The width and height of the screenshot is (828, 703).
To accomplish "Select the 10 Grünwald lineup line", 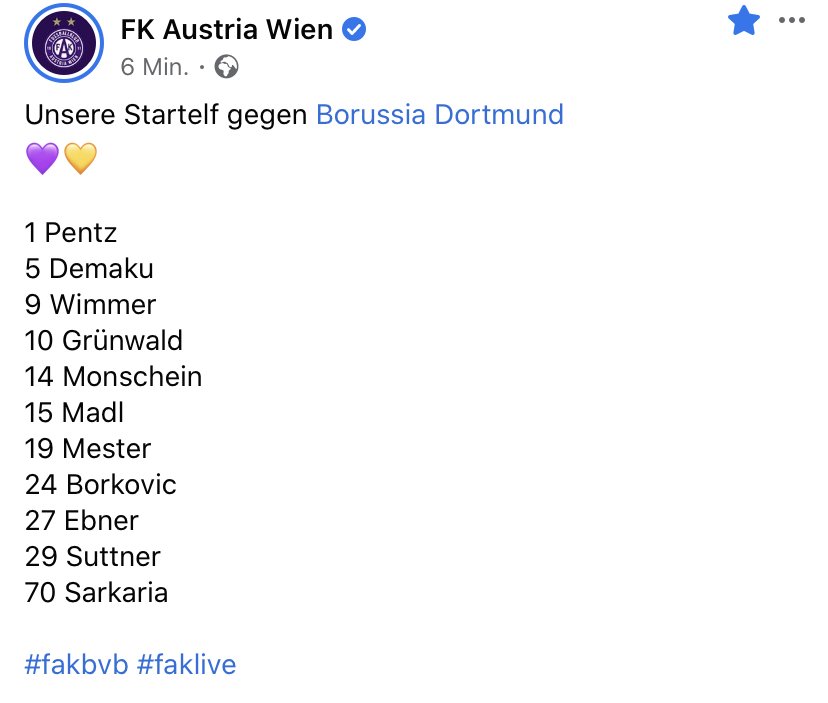I will pyautogui.click(x=104, y=340).
